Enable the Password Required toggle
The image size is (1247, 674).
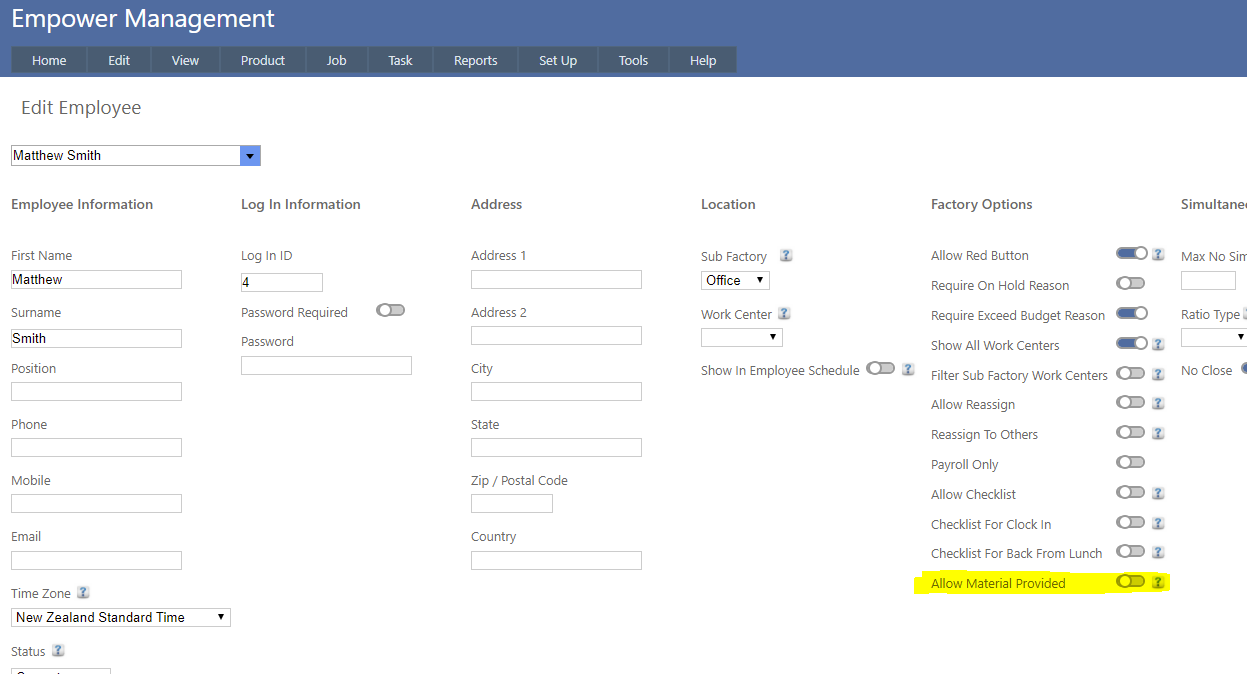[390, 311]
